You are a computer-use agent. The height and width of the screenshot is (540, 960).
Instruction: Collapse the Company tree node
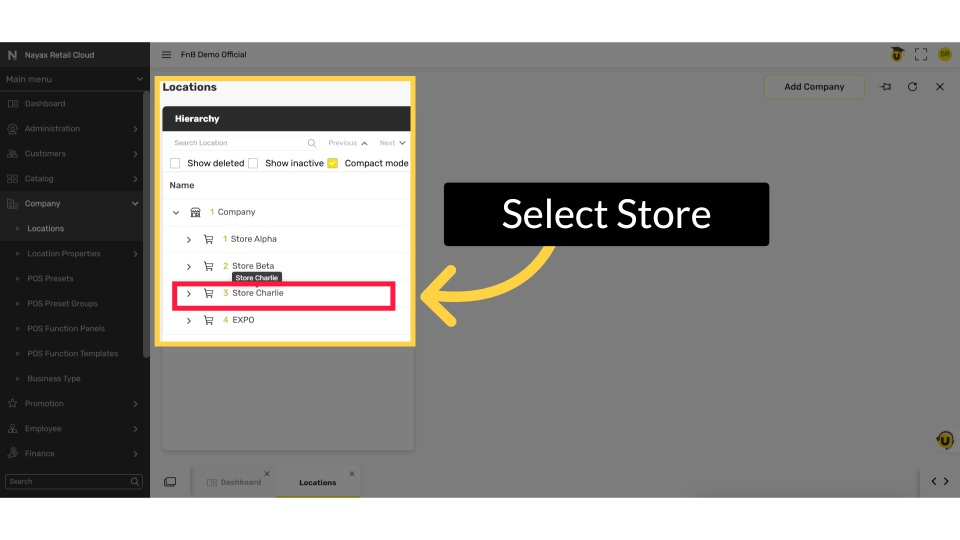pyautogui.click(x=176, y=212)
